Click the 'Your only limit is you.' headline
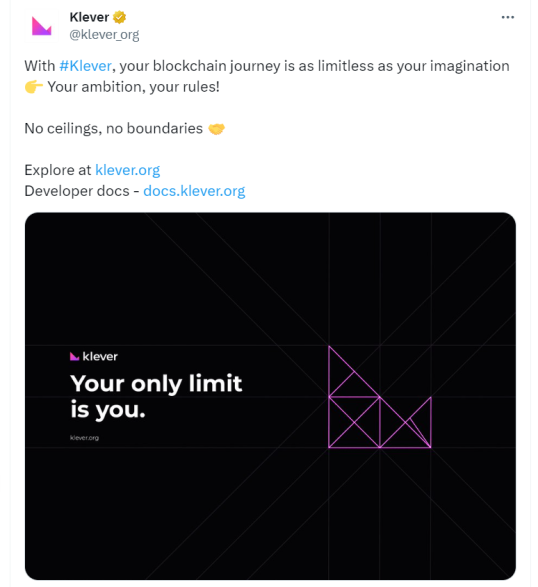Viewport: 538px width, 587px height. 156,396
